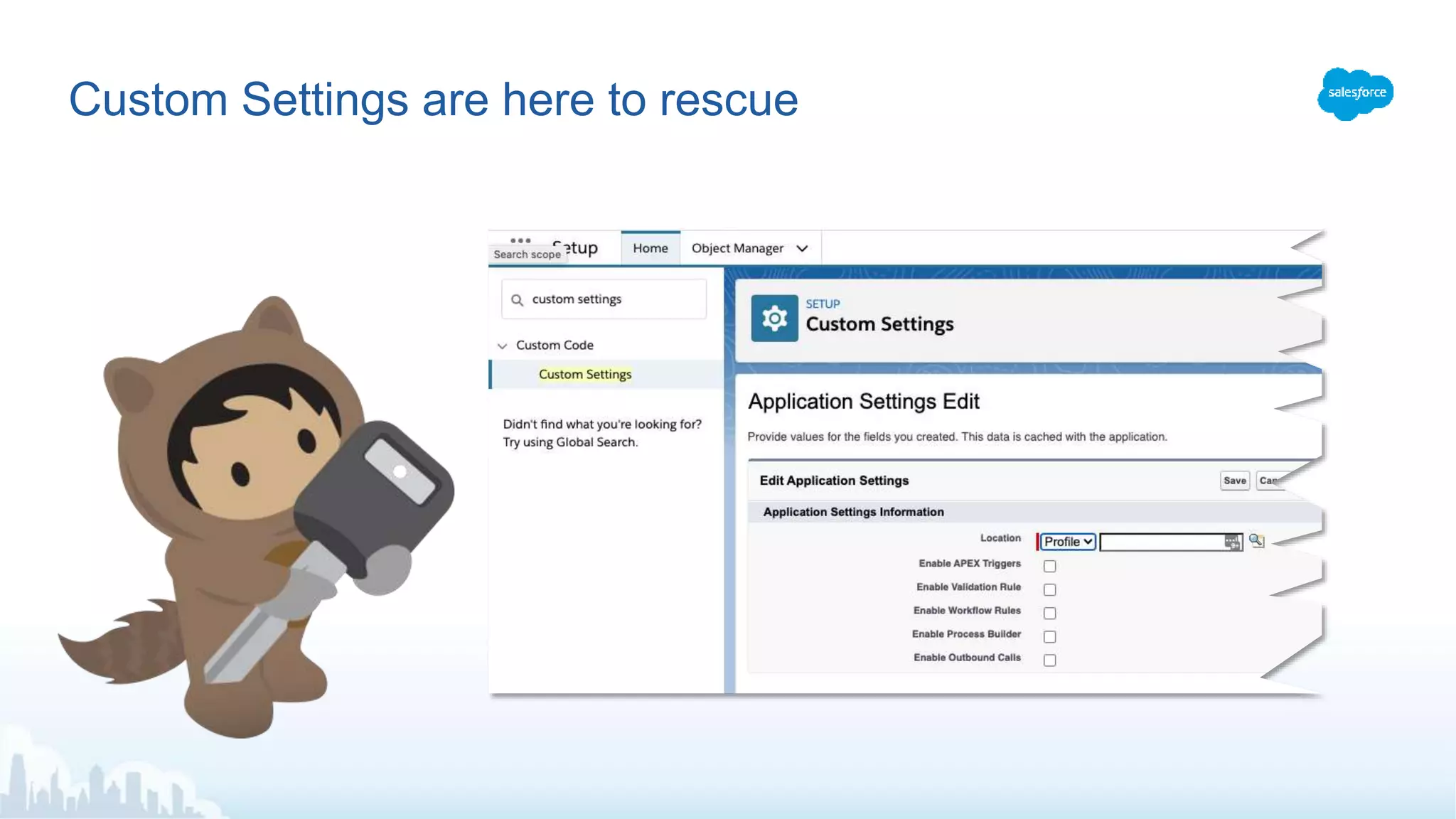This screenshot has height=819, width=1456.
Task: Click the Cancel button
Action: tap(1271, 481)
